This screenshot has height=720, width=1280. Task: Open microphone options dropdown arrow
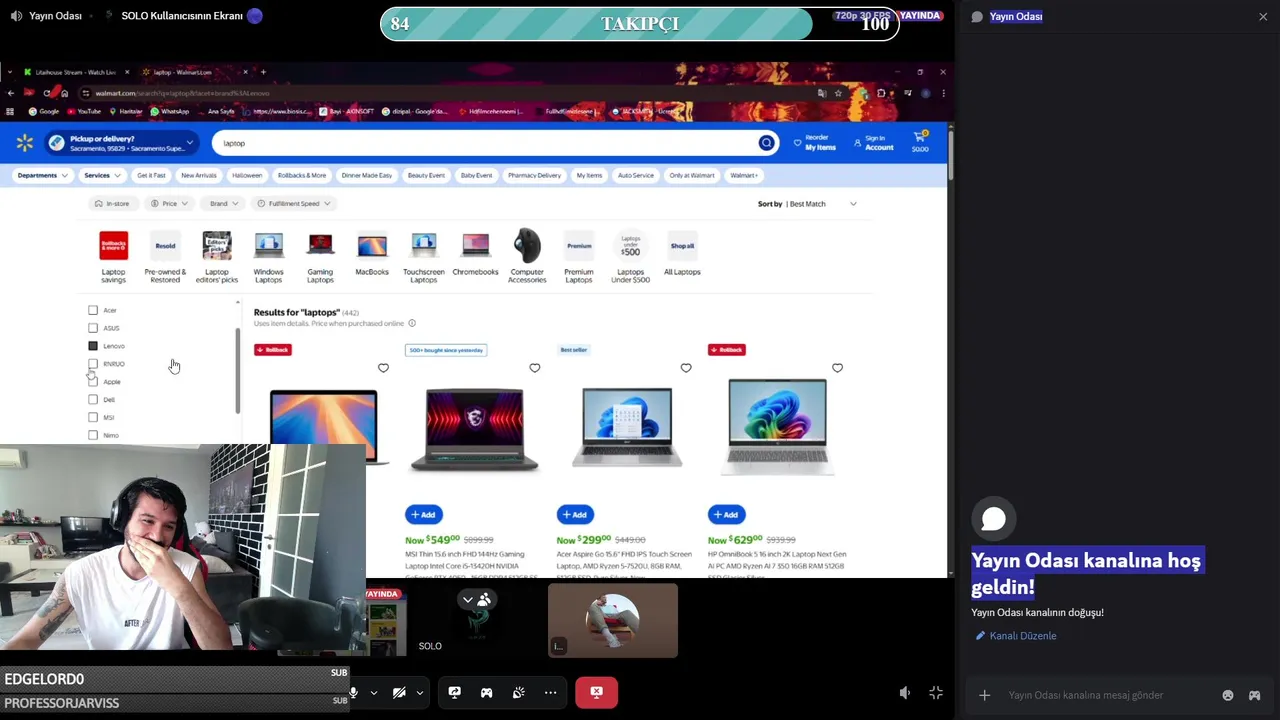pos(374,692)
